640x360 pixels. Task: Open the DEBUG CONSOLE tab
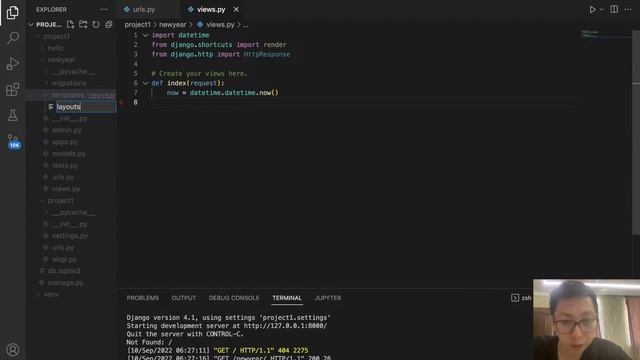[x=234, y=298]
